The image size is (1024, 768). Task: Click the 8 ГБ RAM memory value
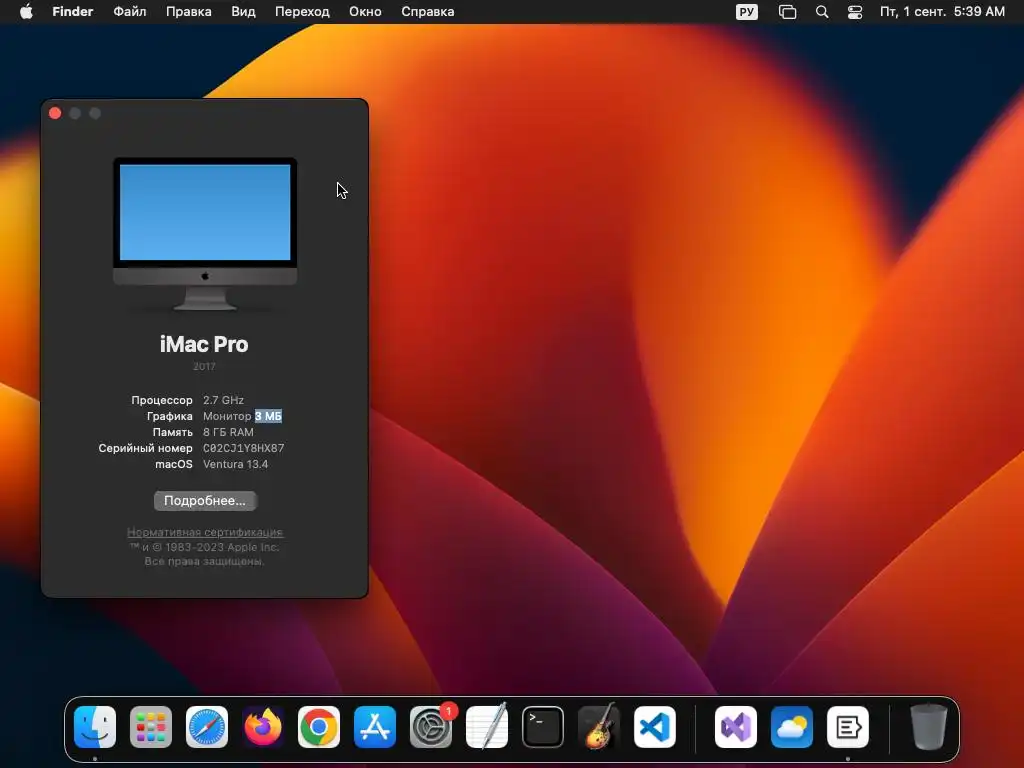tap(228, 432)
